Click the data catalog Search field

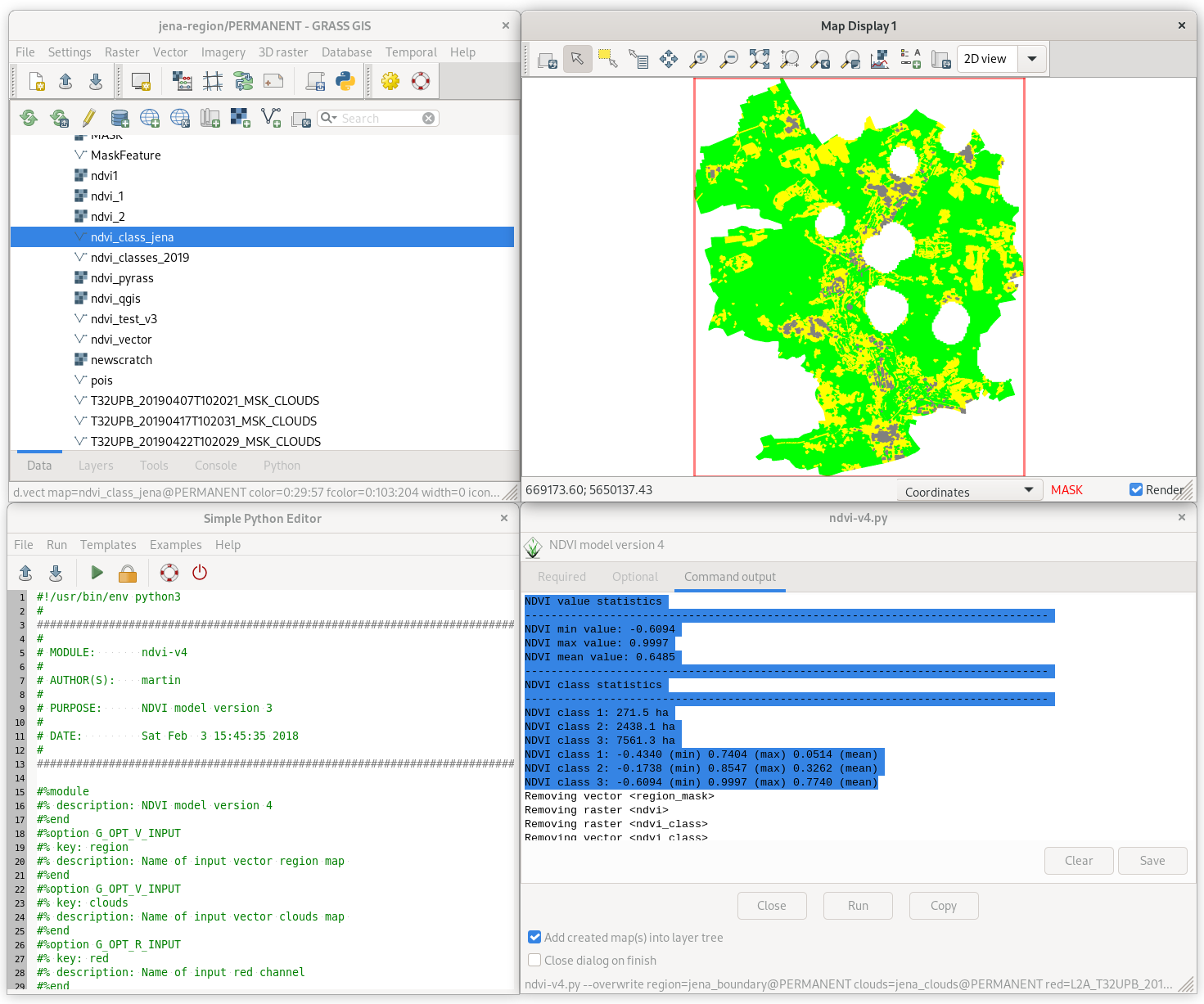pos(380,118)
